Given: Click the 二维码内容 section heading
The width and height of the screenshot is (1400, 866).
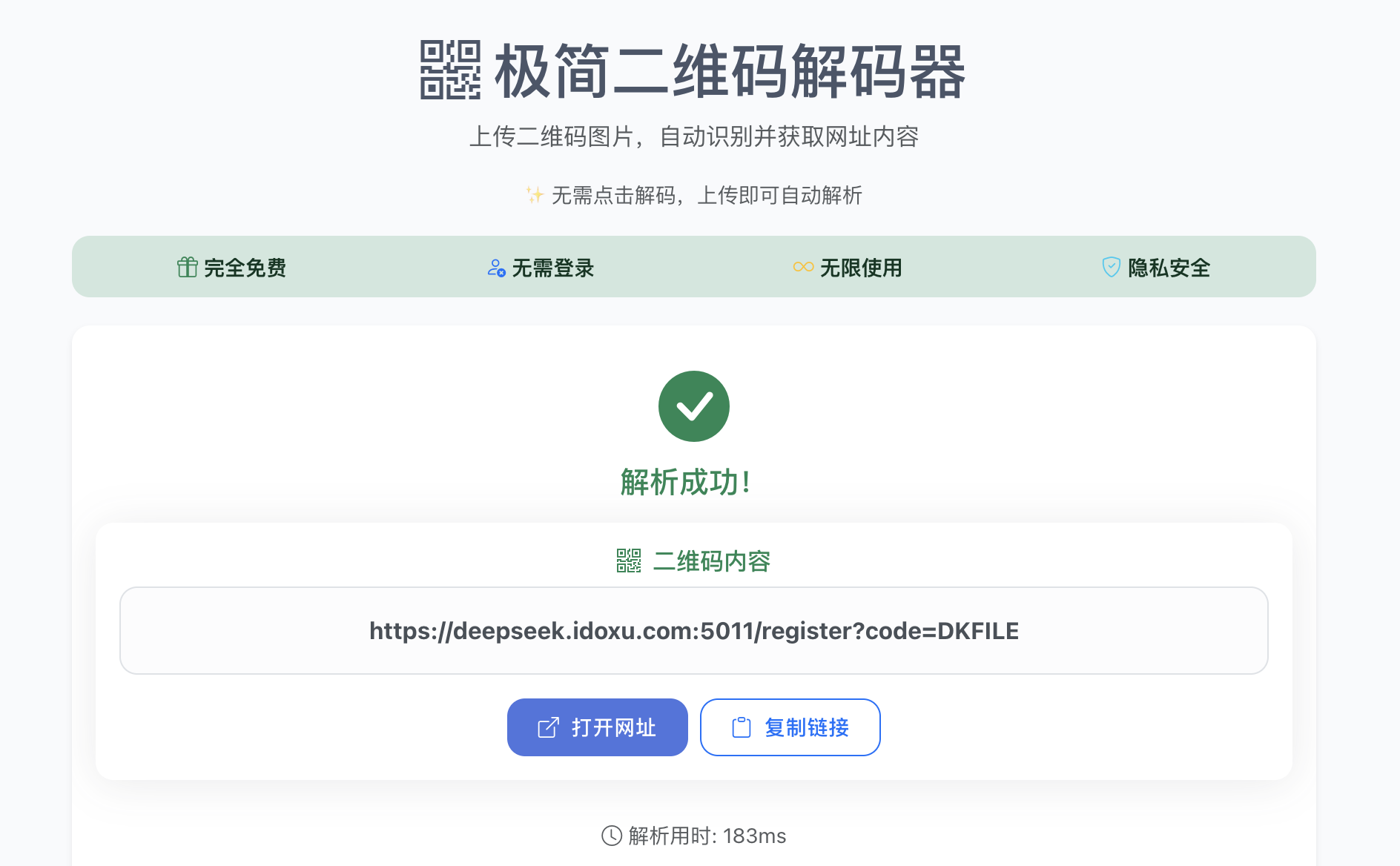Looking at the screenshot, I should pyautogui.click(x=711, y=561).
